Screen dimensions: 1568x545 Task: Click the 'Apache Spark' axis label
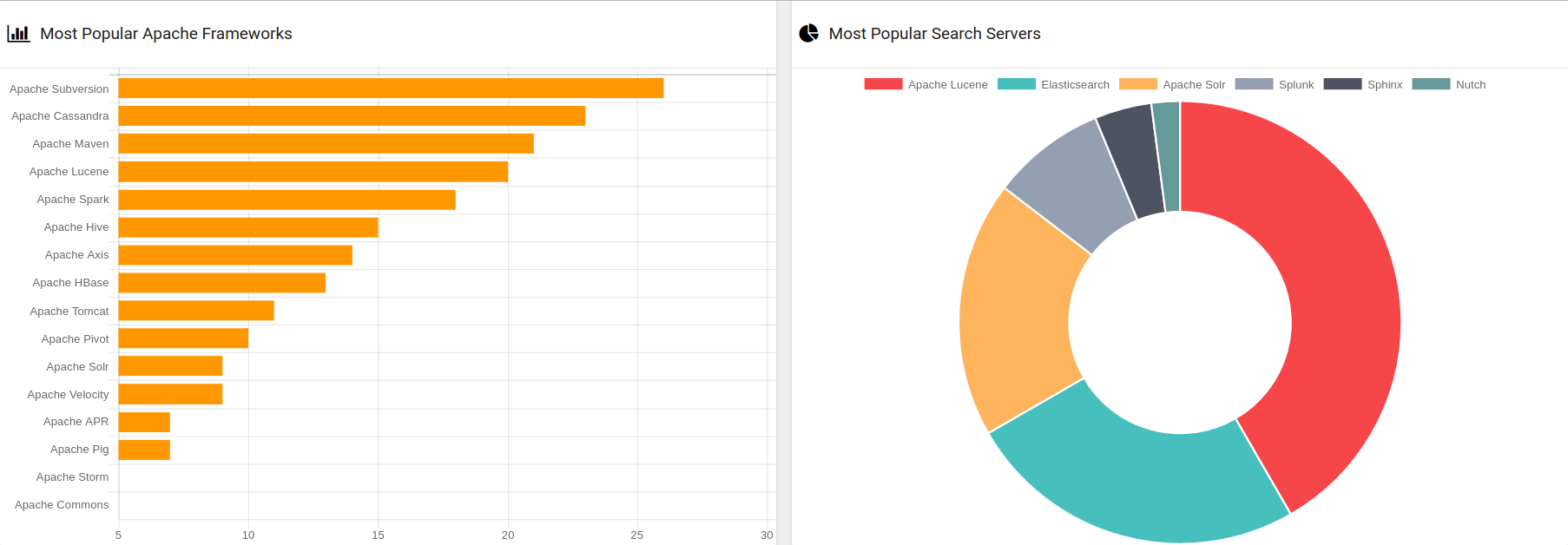(x=73, y=200)
